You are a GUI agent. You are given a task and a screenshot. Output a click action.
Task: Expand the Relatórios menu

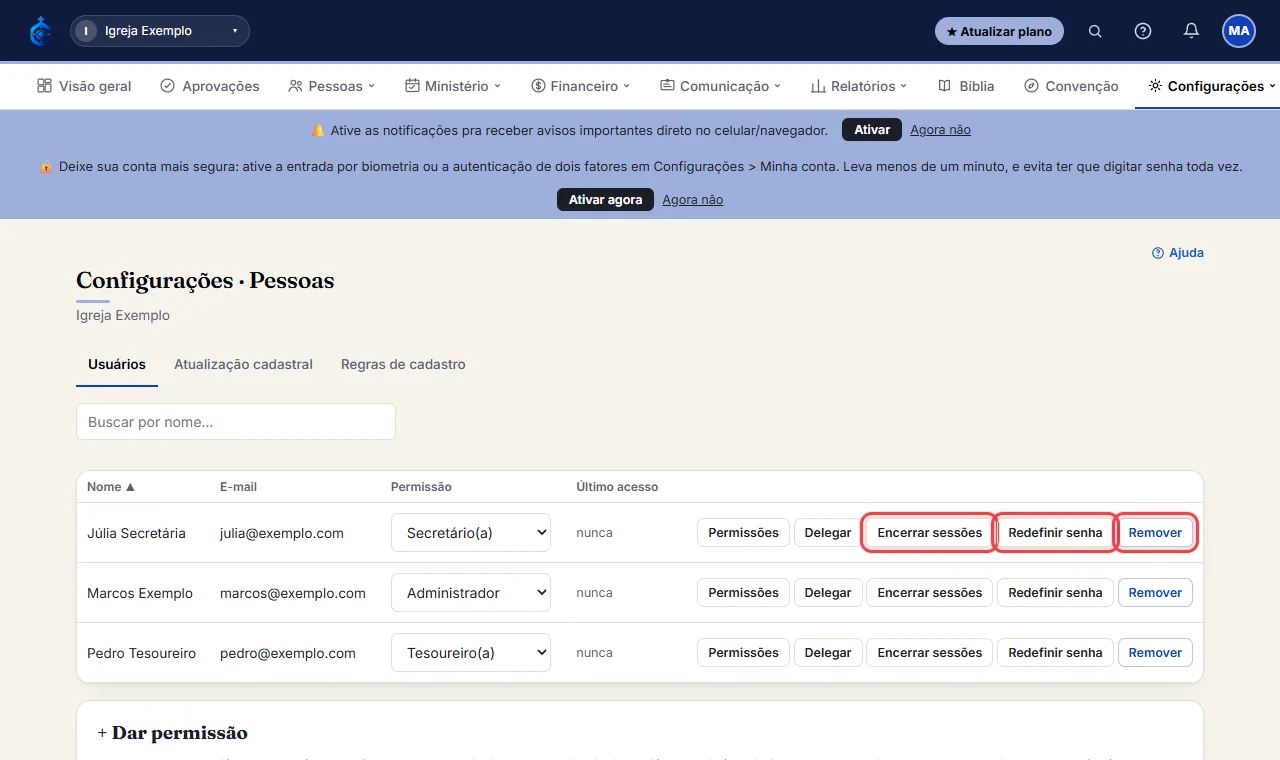click(859, 86)
